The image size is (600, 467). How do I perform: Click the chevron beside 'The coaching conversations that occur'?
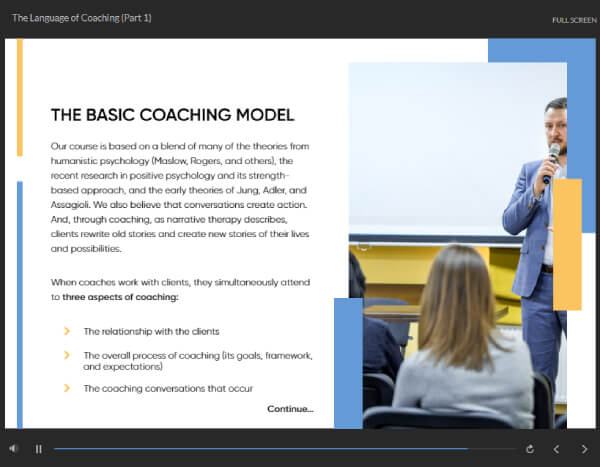click(x=67, y=388)
